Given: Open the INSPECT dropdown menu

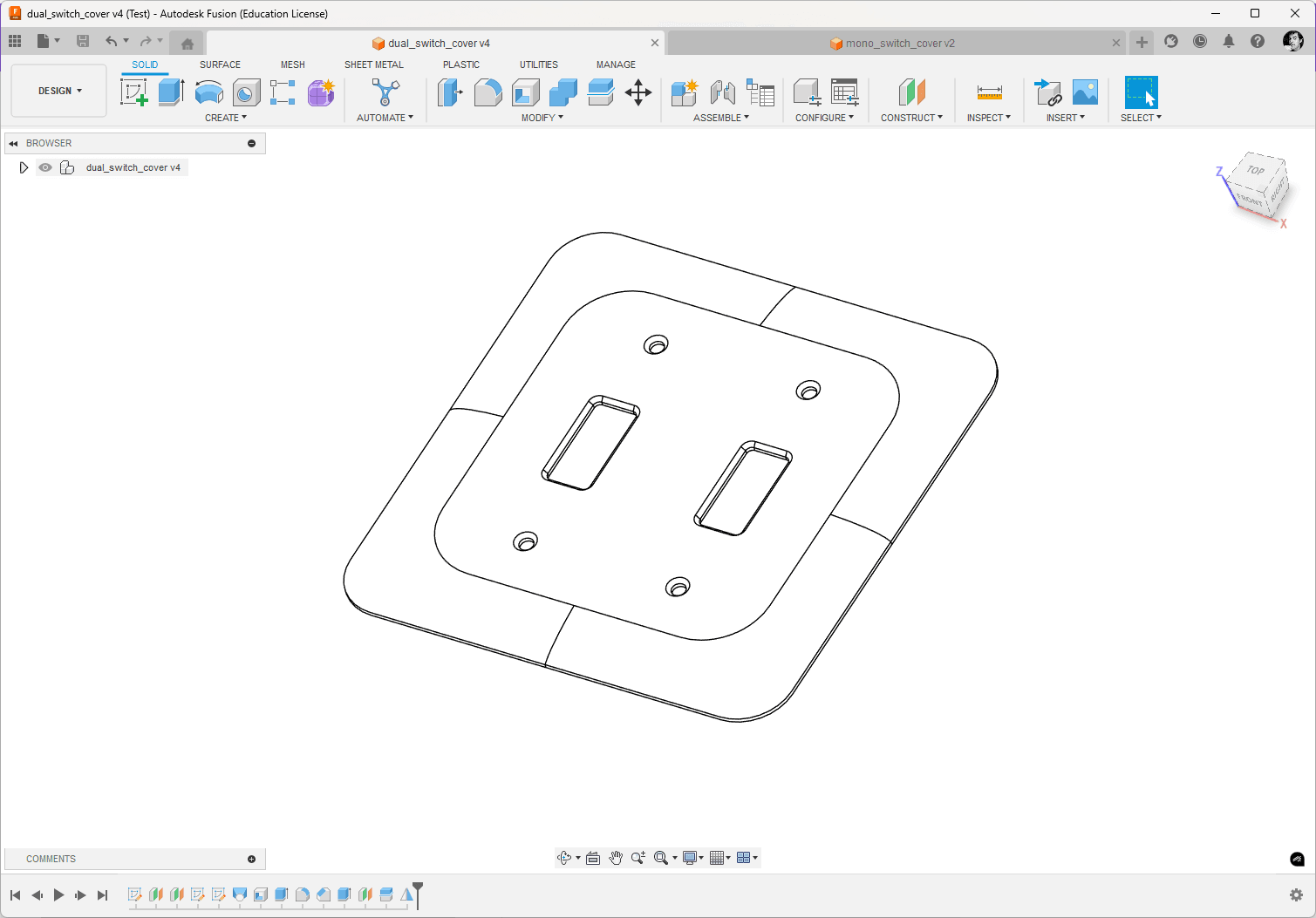Looking at the screenshot, I should coord(989,118).
